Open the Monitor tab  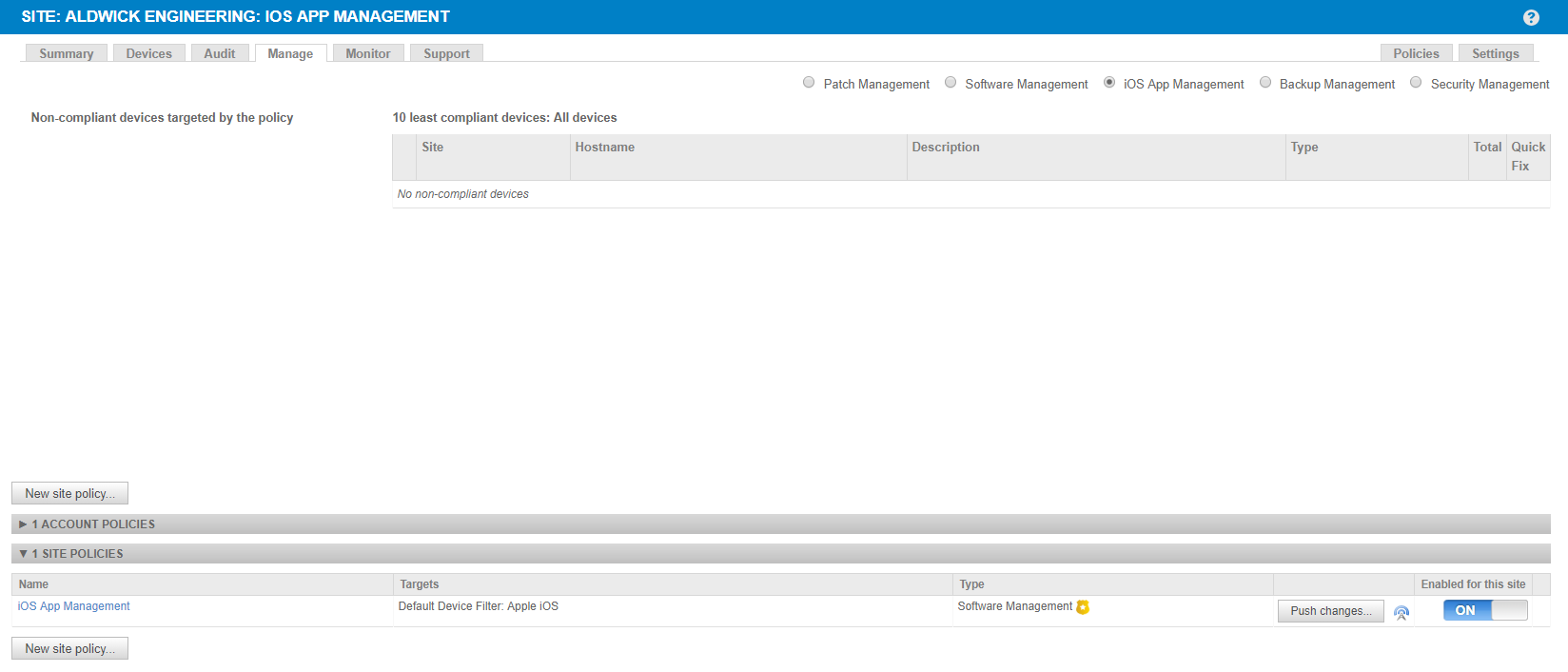point(368,54)
